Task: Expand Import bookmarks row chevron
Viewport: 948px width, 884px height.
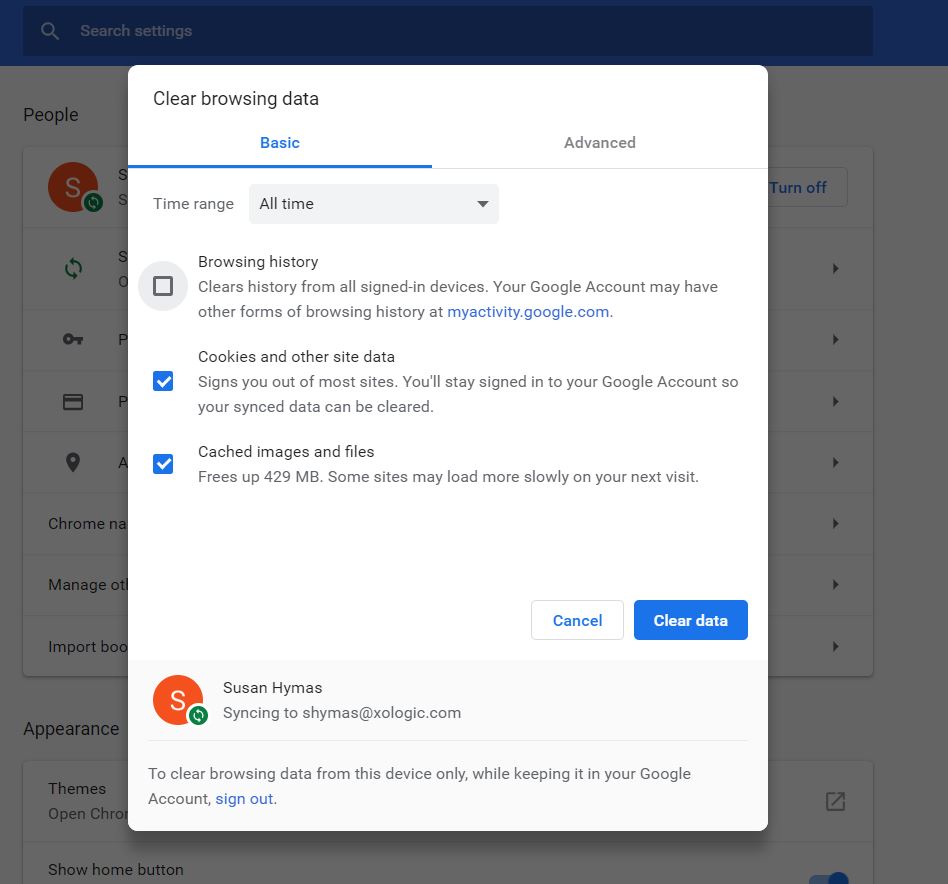Action: [835, 646]
